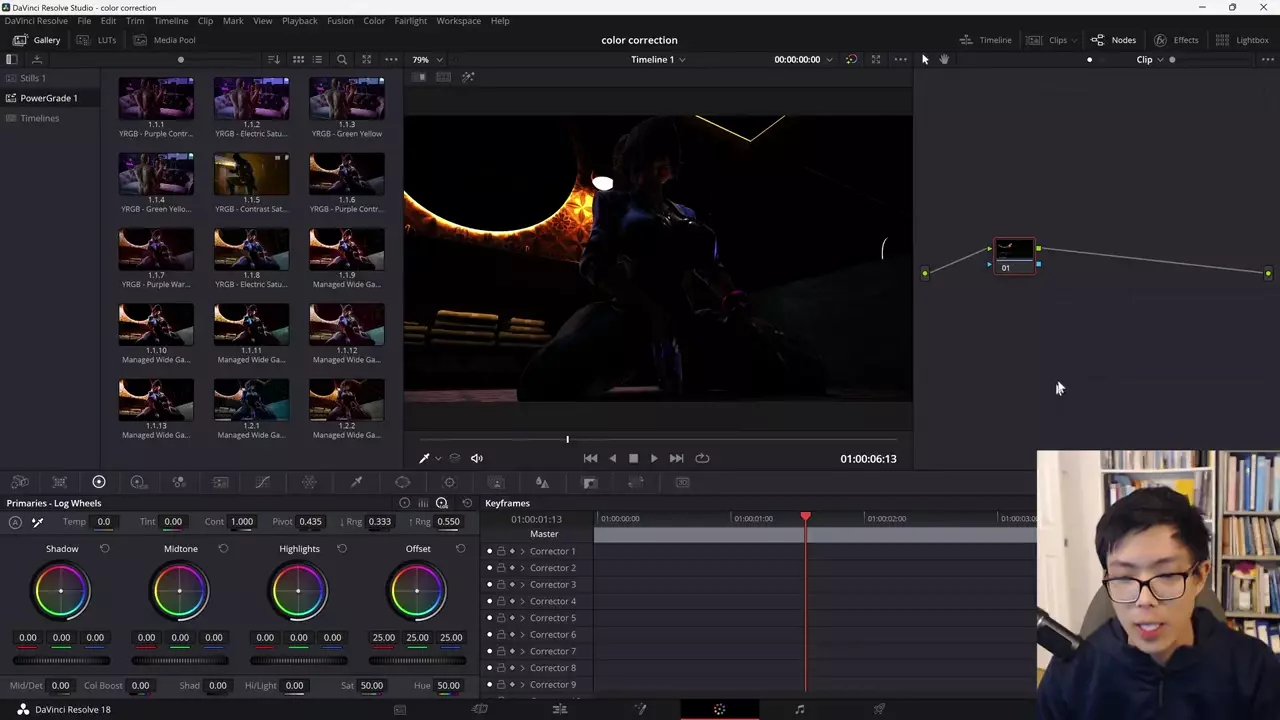Image resolution: width=1280 pixels, height=720 pixels.
Task: Open the Fusion menu
Action: (340, 20)
